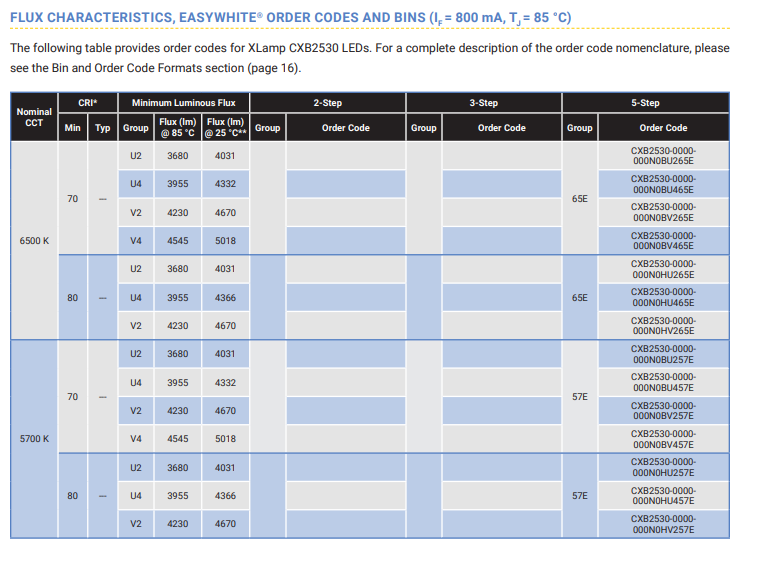Click order code CXB2530-0000-000N0HV265E
This screenshot has height=572, width=762.
point(663,326)
